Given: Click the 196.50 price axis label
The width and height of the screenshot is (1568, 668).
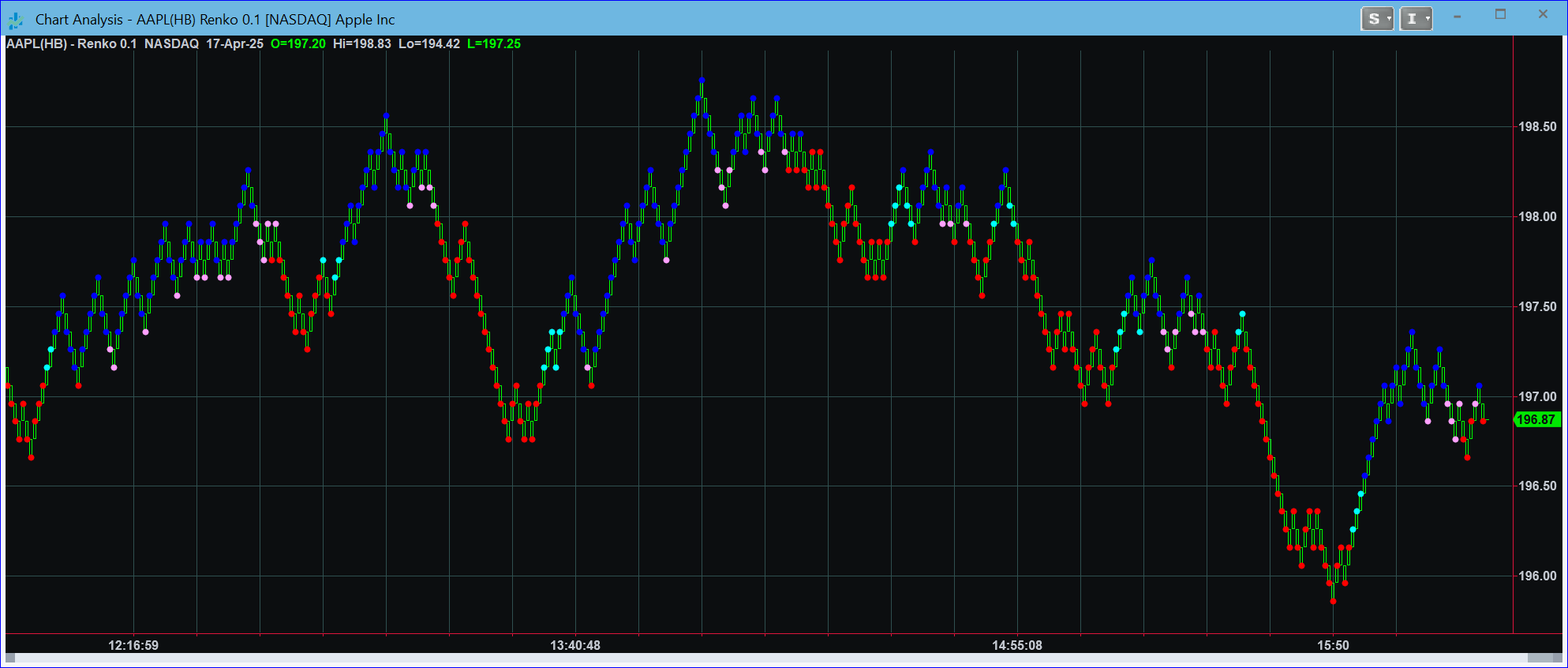Looking at the screenshot, I should point(1537,486).
